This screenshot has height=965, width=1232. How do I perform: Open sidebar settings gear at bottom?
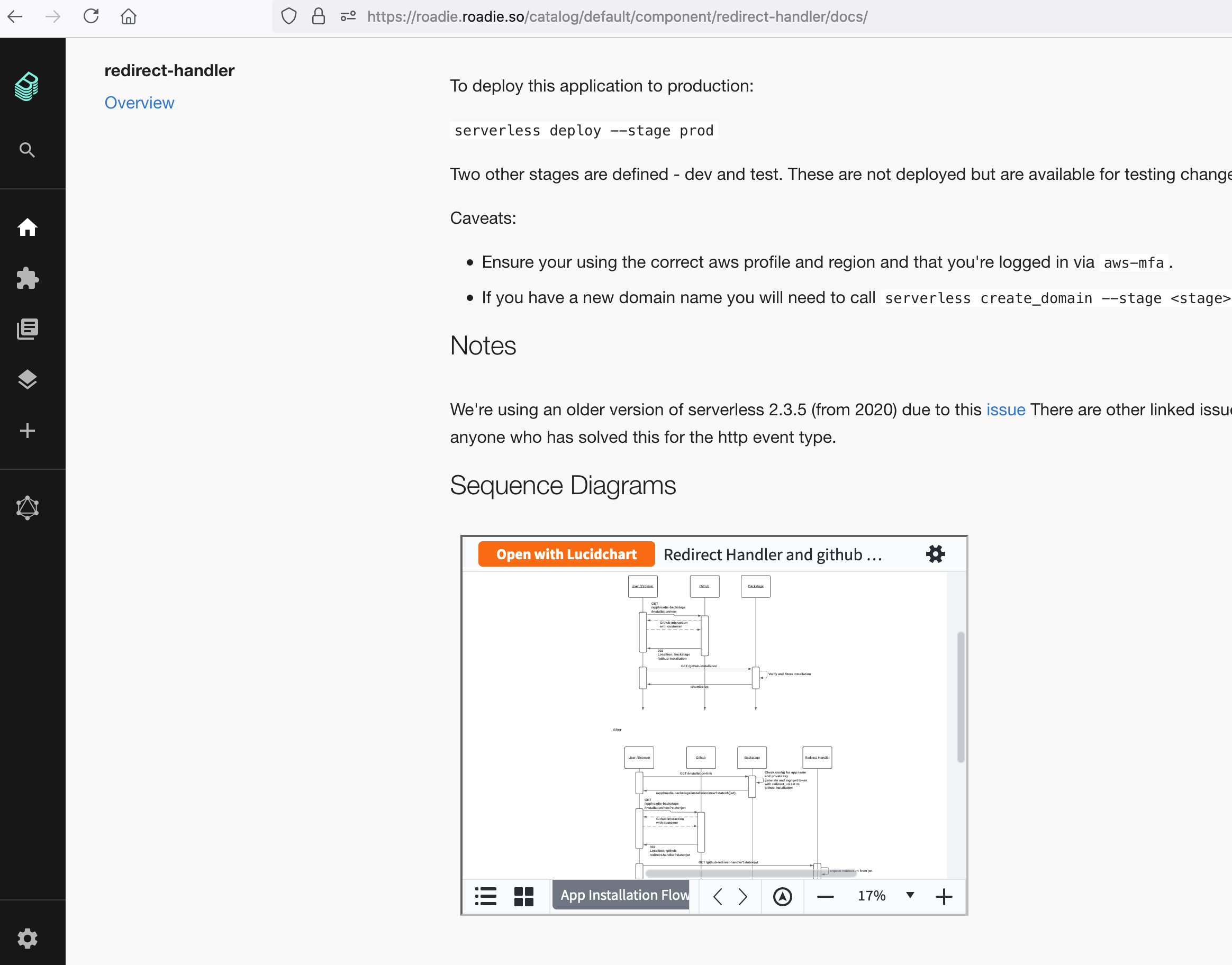pyautogui.click(x=27, y=939)
